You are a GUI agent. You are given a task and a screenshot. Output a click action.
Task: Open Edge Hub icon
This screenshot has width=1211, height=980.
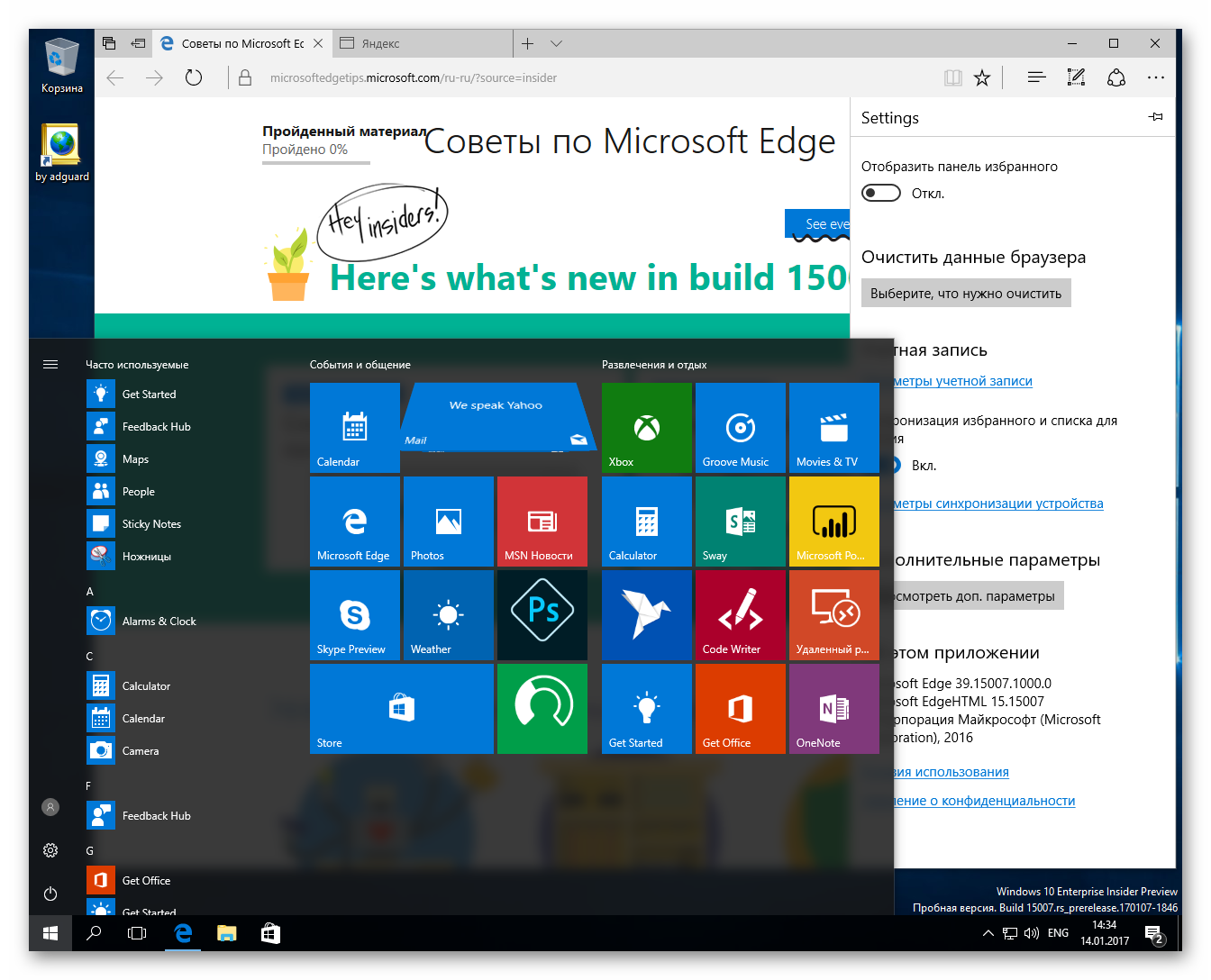click(x=1036, y=78)
